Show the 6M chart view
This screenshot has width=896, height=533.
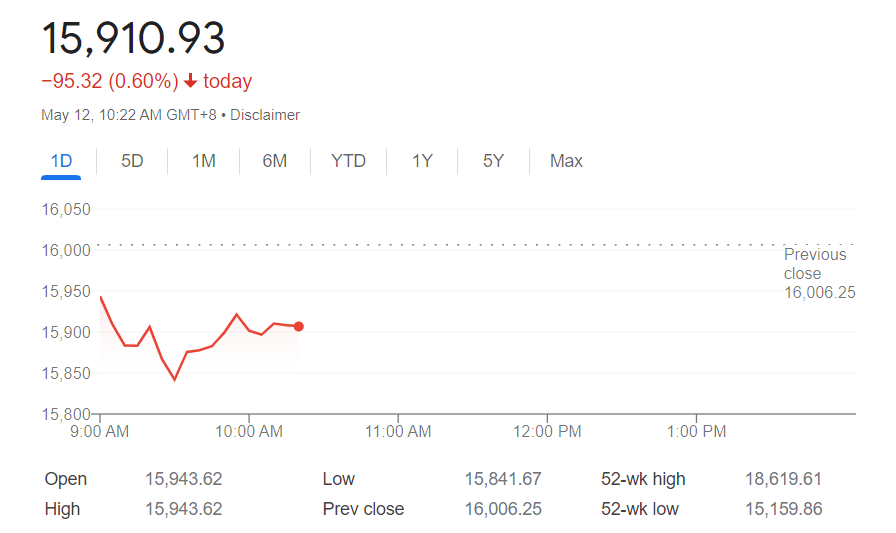275,161
